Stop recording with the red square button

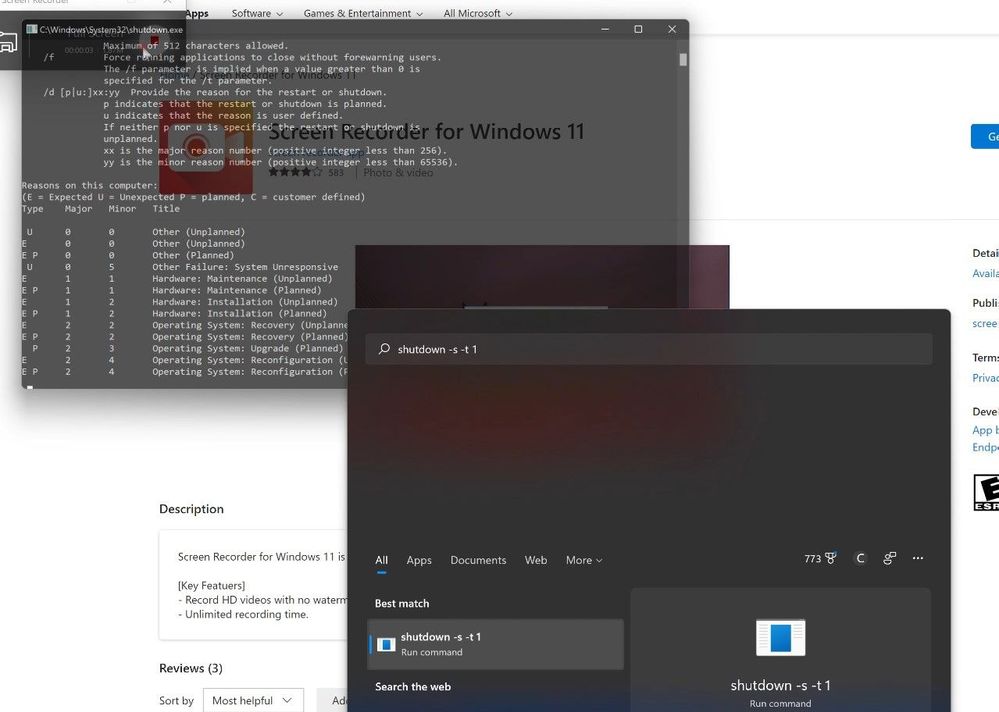pos(154,42)
